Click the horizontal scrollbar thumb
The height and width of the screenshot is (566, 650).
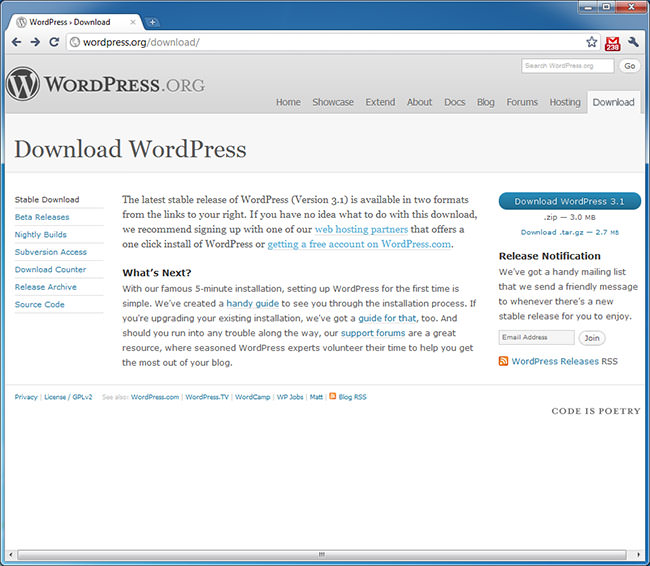[322, 554]
